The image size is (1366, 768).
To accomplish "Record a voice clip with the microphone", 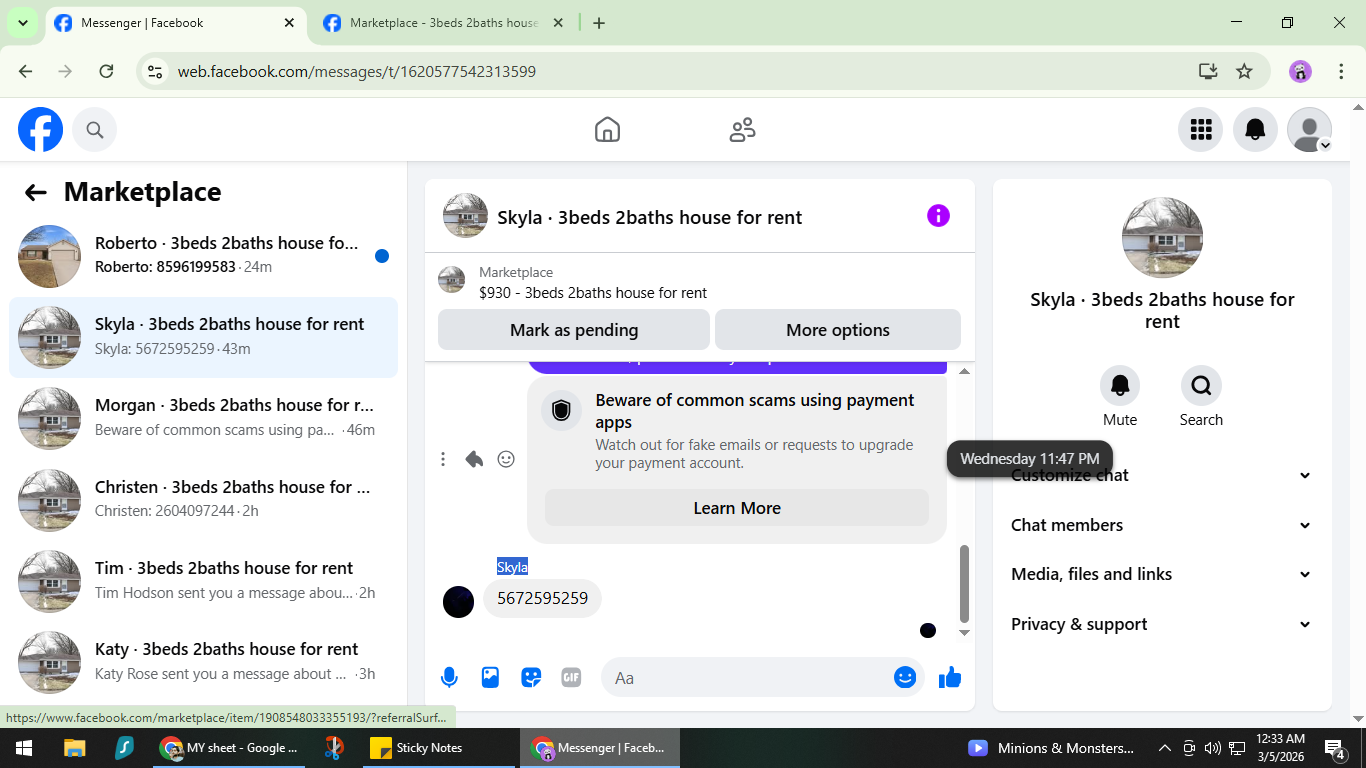I will [449, 678].
